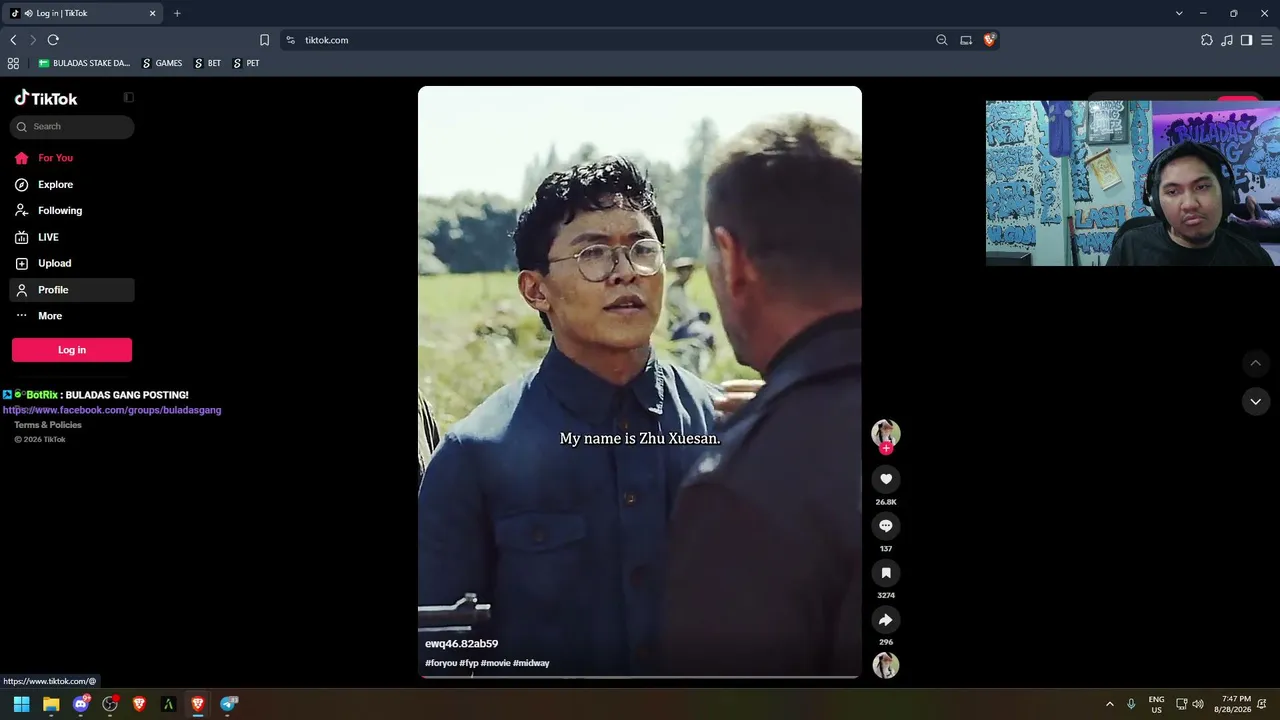
Task: View site information for tiktok.com
Action: point(290,40)
